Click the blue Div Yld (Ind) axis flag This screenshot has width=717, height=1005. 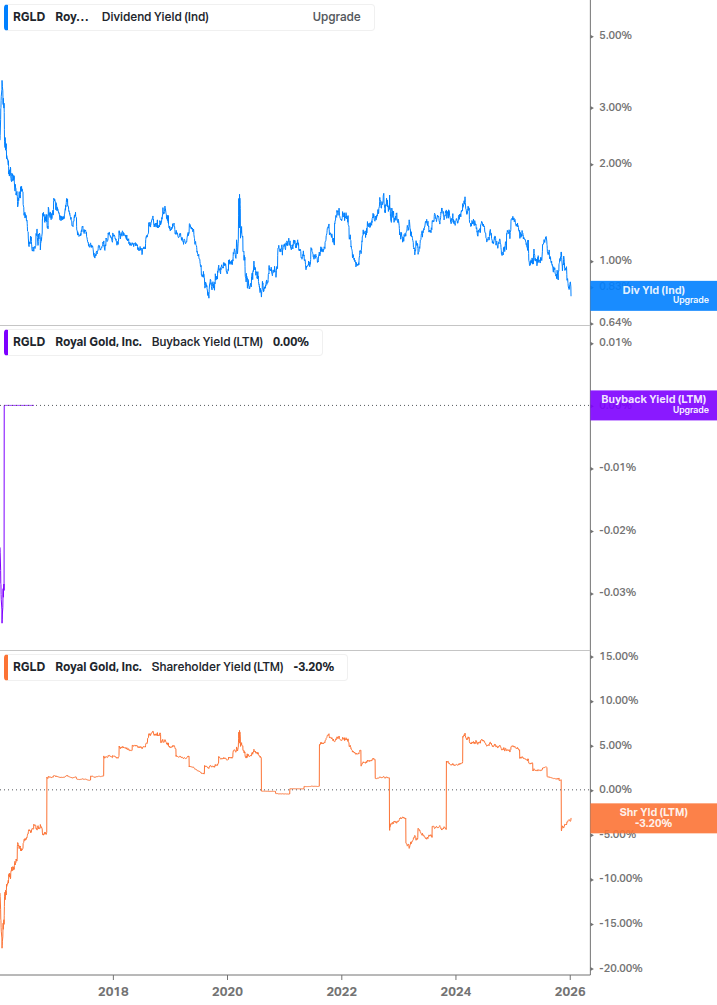tap(653, 295)
